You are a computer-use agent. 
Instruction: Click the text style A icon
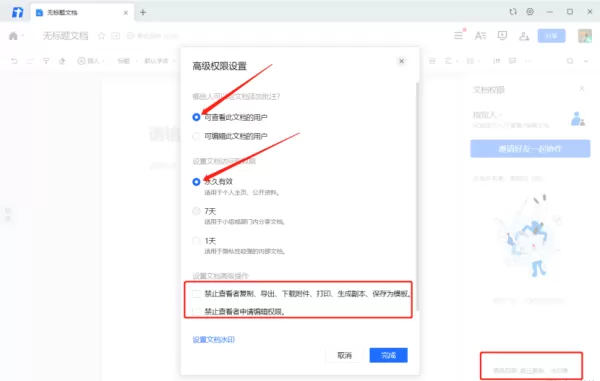coord(480,36)
